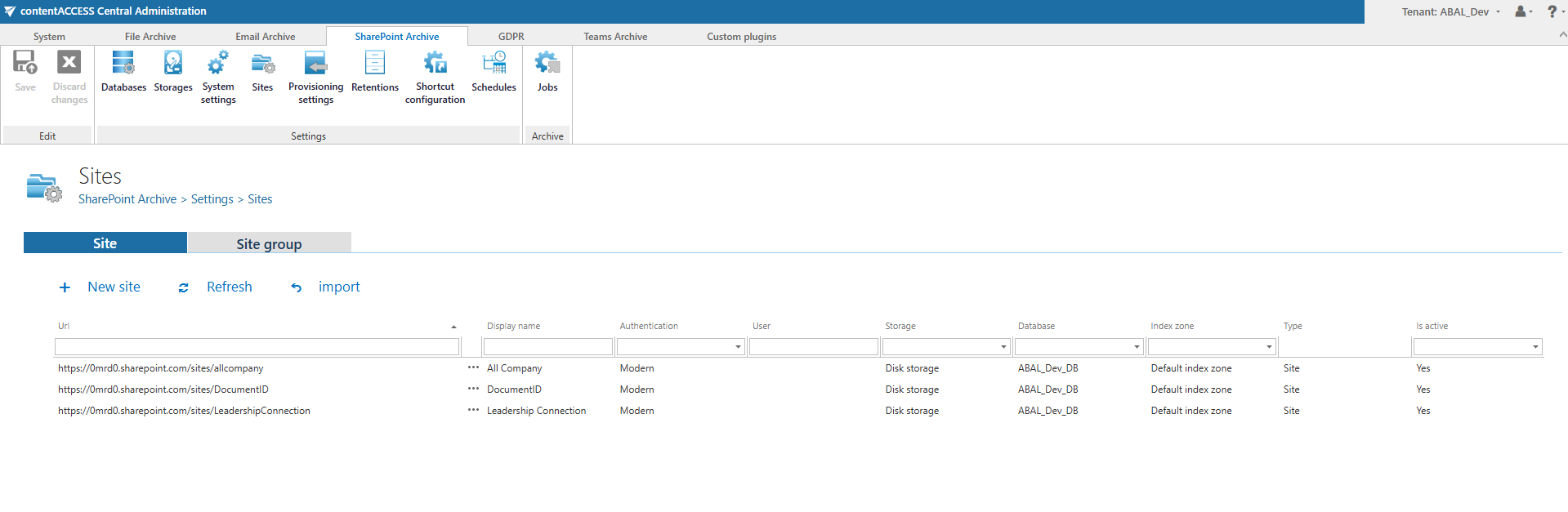Click the All Company display name cell
Screen dimensions: 1568x512
pyautogui.click(x=515, y=368)
